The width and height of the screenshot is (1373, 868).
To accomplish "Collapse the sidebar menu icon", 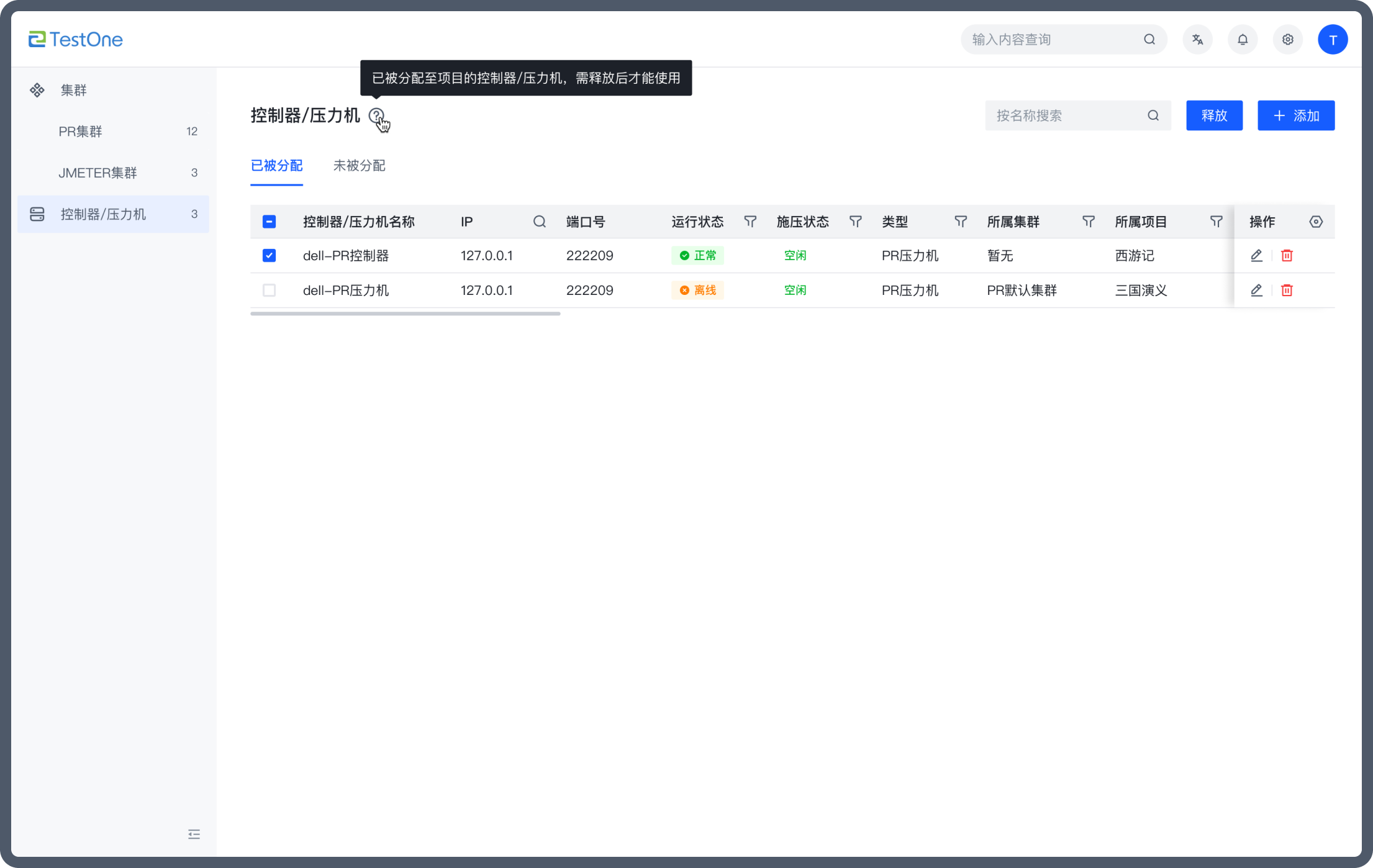I will [194, 834].
